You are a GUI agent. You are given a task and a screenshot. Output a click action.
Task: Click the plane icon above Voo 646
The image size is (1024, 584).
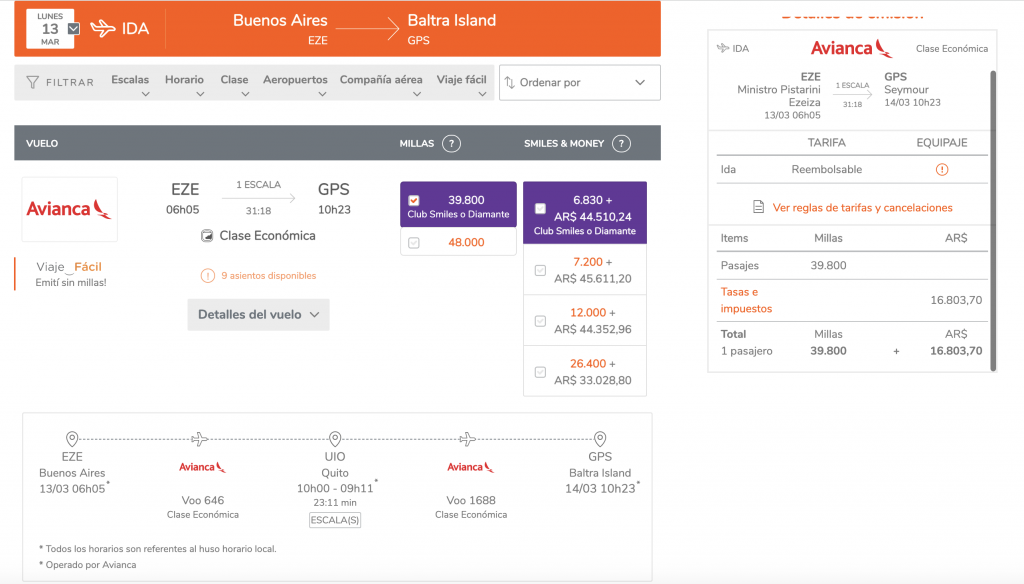click(x=200, y=439)
